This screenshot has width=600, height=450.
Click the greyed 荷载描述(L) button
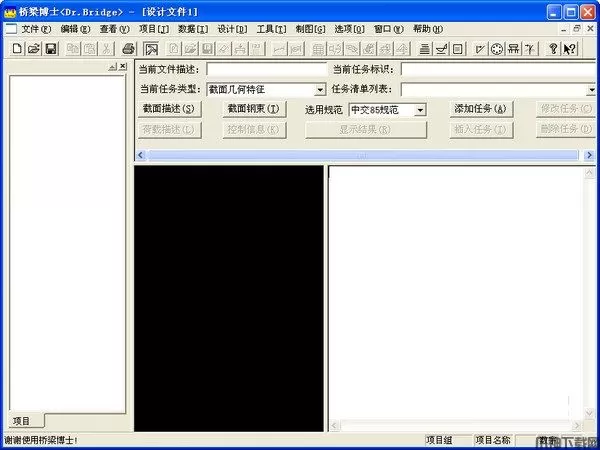(169, 130)
